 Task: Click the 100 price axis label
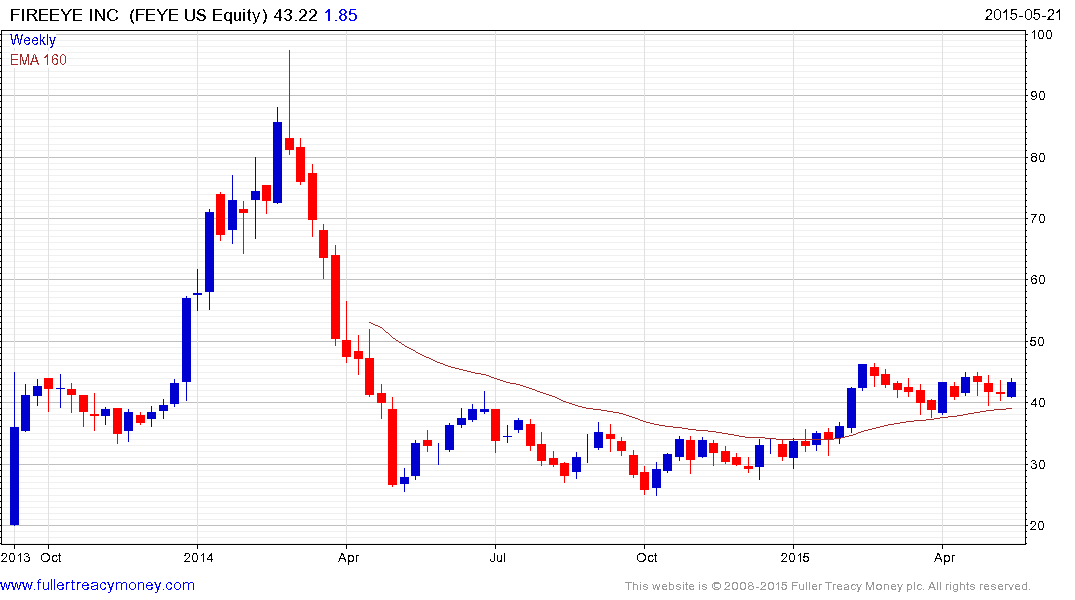pos(1042,34)
